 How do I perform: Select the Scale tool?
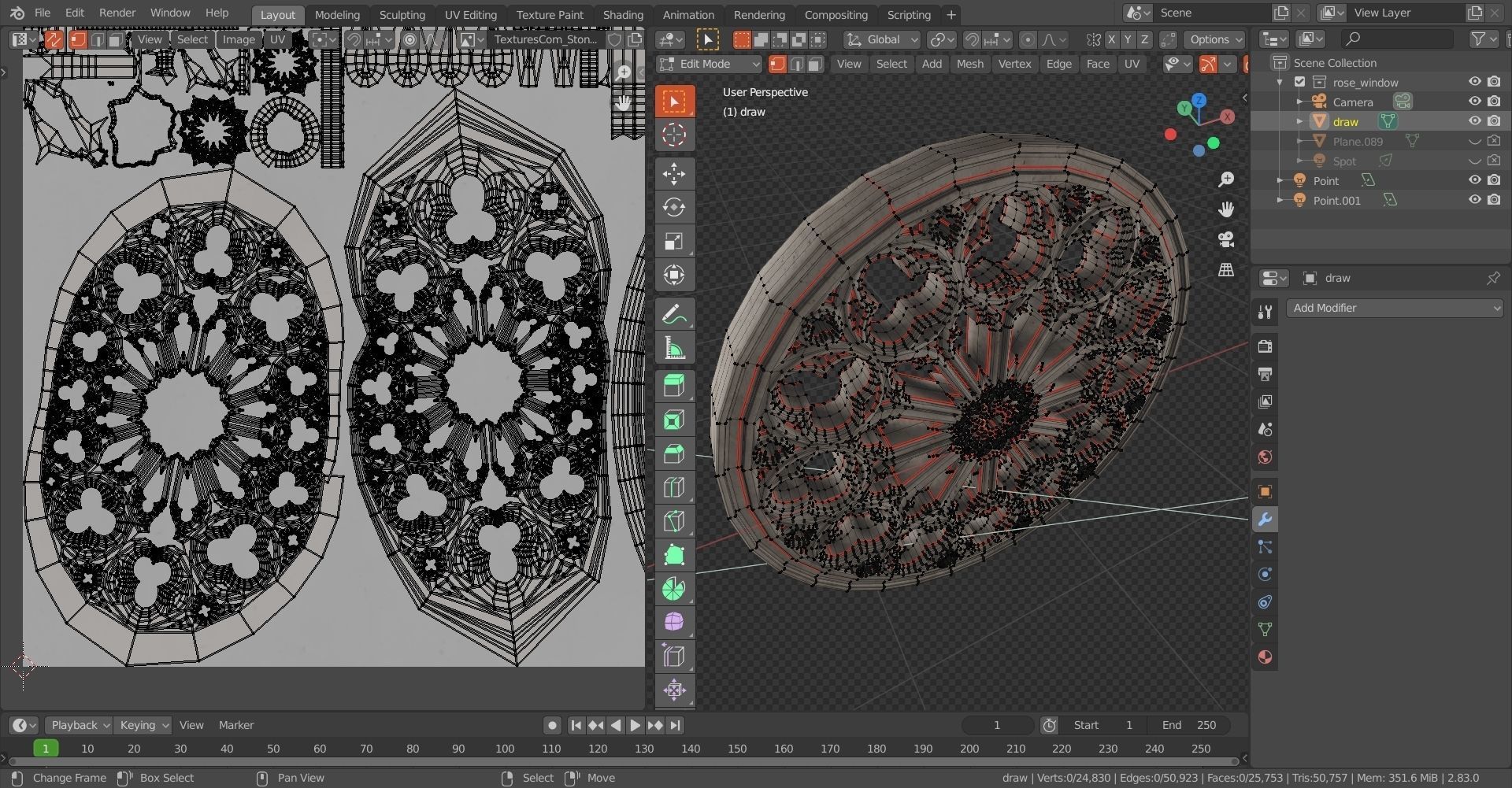tap(674, 241)
